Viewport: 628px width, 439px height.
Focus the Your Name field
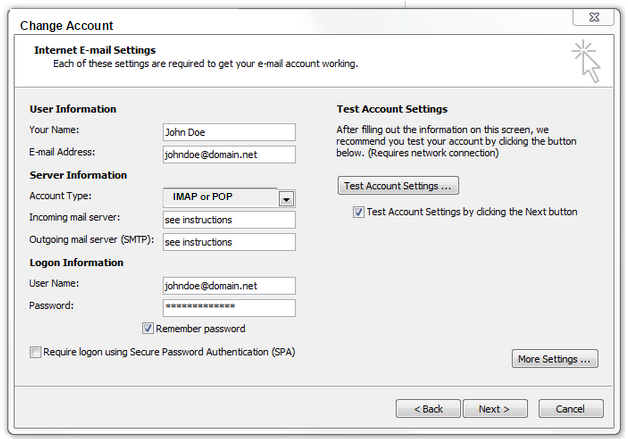(229, 132)
